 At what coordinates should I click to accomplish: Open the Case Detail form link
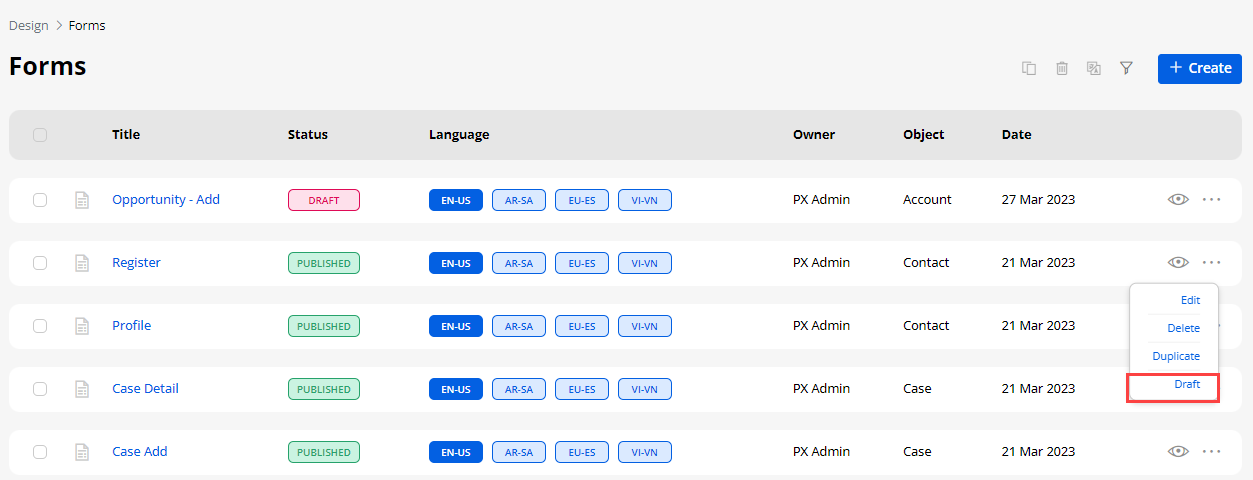tap(145, 389)
